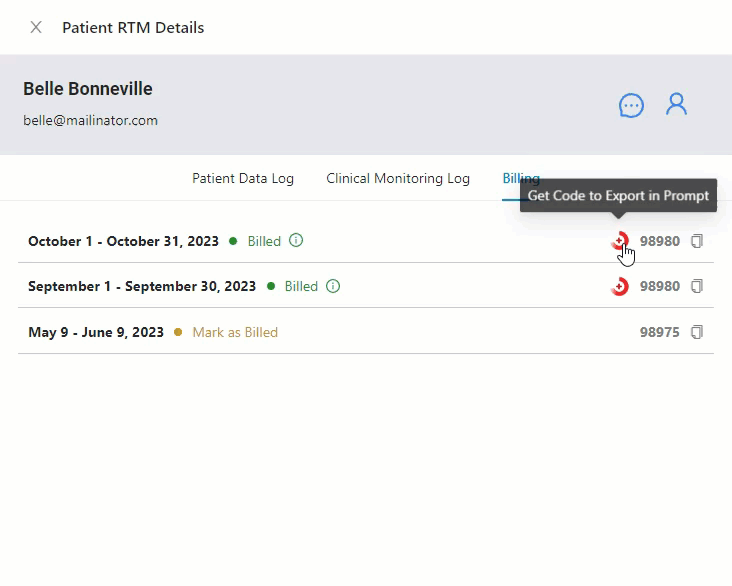Click the belle@mailinator.com email address
This screenshot has height=586, width=732.
(90, 121)
